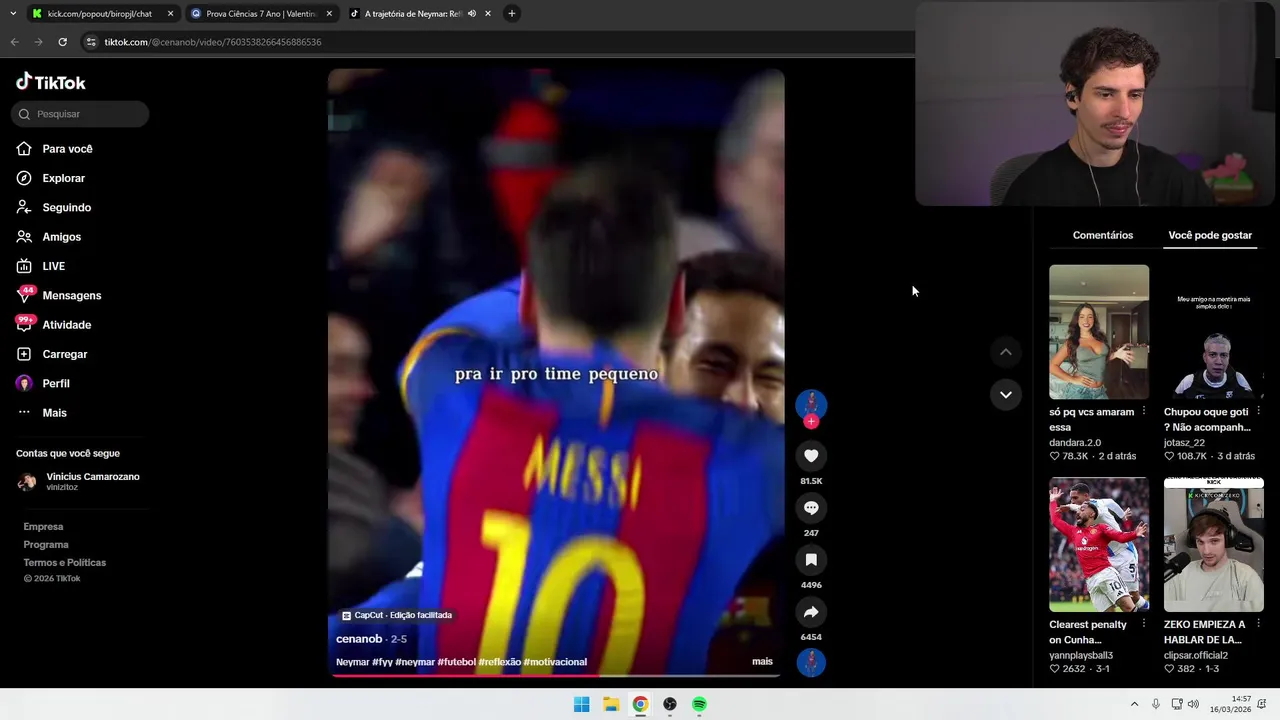The image size is (1280, 720).
Task: Click the spinning sound disc icon
Action: point(811,662)
